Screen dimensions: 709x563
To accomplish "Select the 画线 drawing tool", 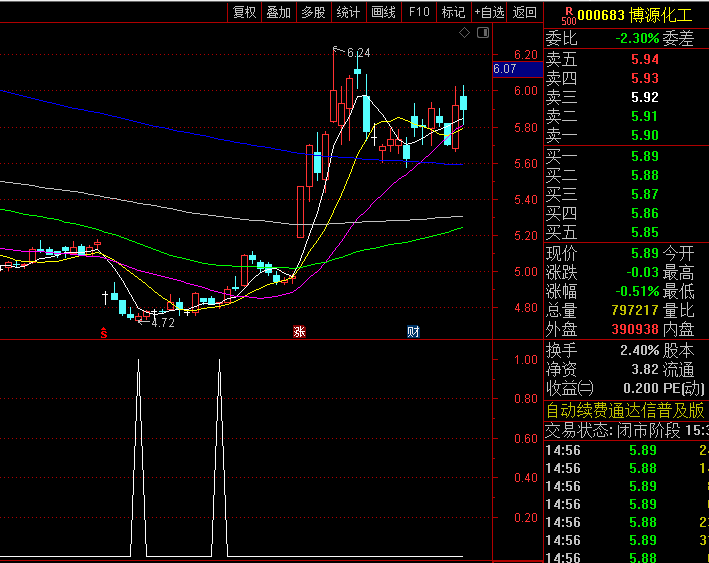I will click(x=383, y=12).
